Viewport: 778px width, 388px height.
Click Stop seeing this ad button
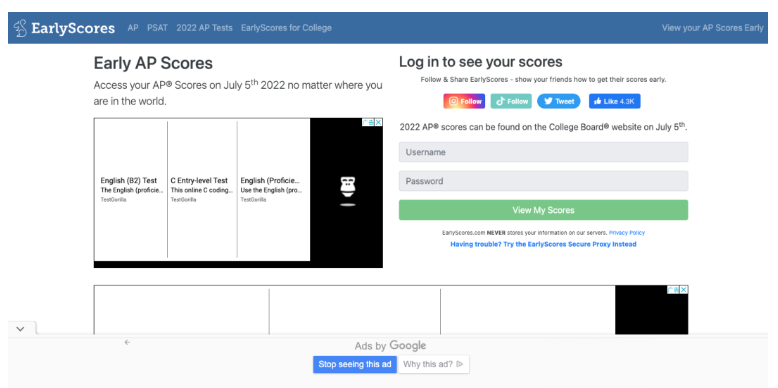pos(355,364)
